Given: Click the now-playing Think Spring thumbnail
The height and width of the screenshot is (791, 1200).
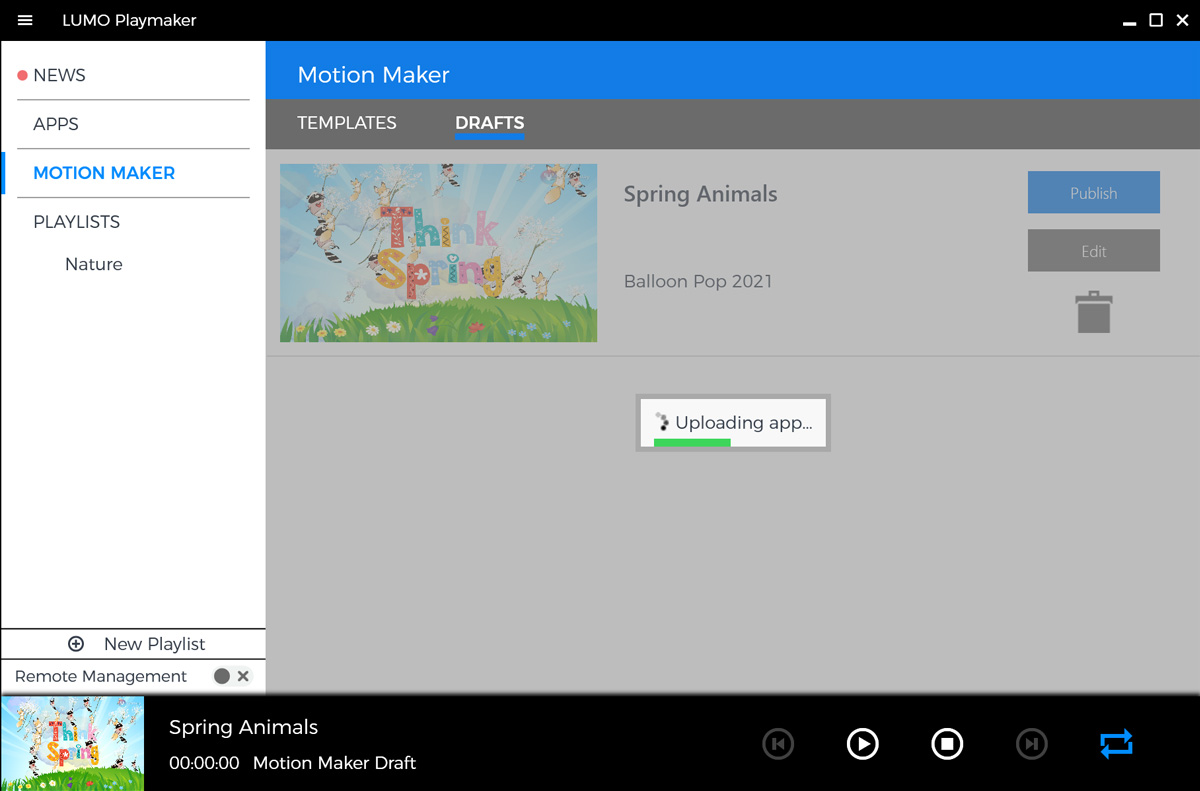Looking at the screenshot, I should pyautogui.click(x=73, y=744).
